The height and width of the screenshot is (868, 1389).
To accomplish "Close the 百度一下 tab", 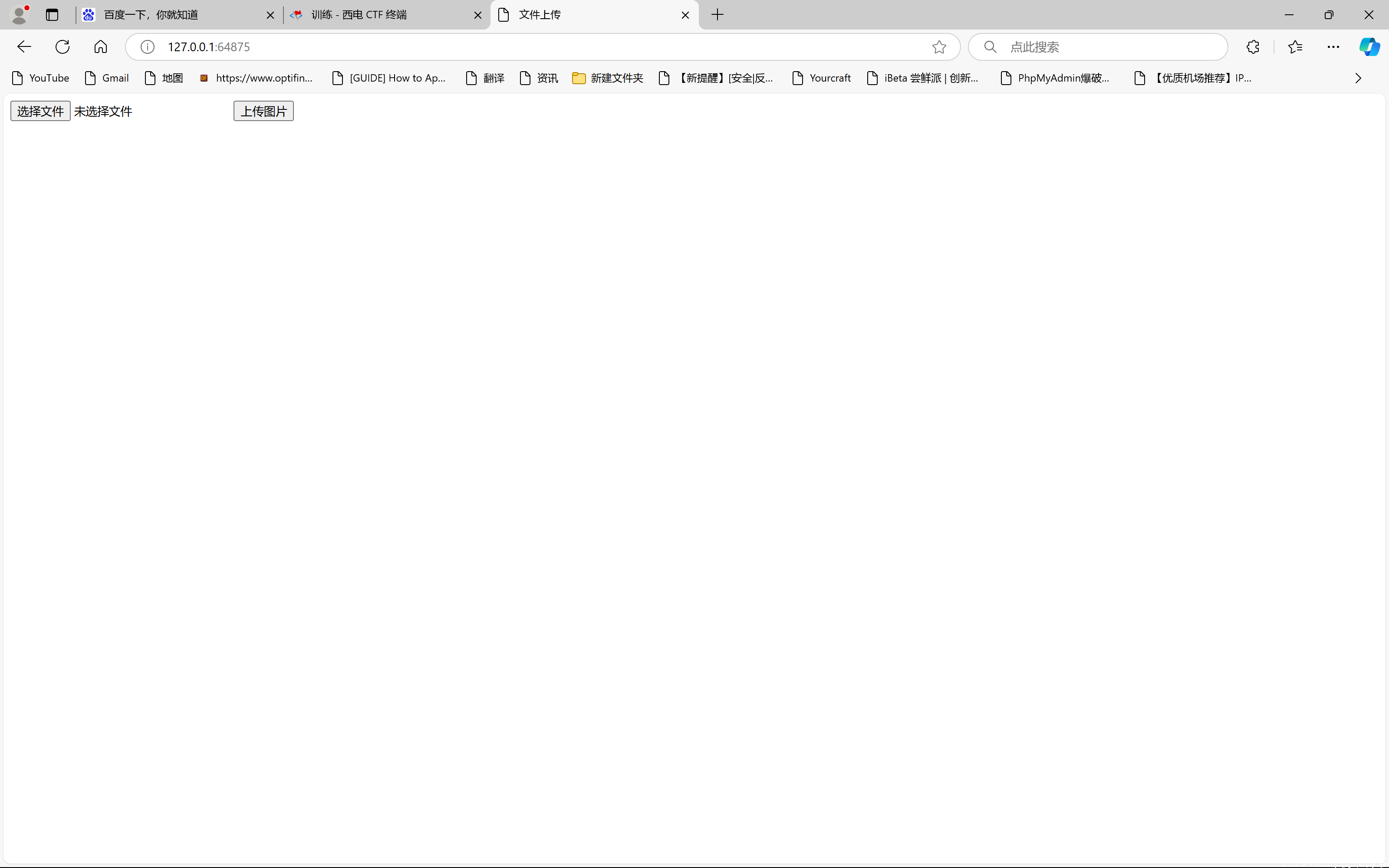I will tap(270, 15).
